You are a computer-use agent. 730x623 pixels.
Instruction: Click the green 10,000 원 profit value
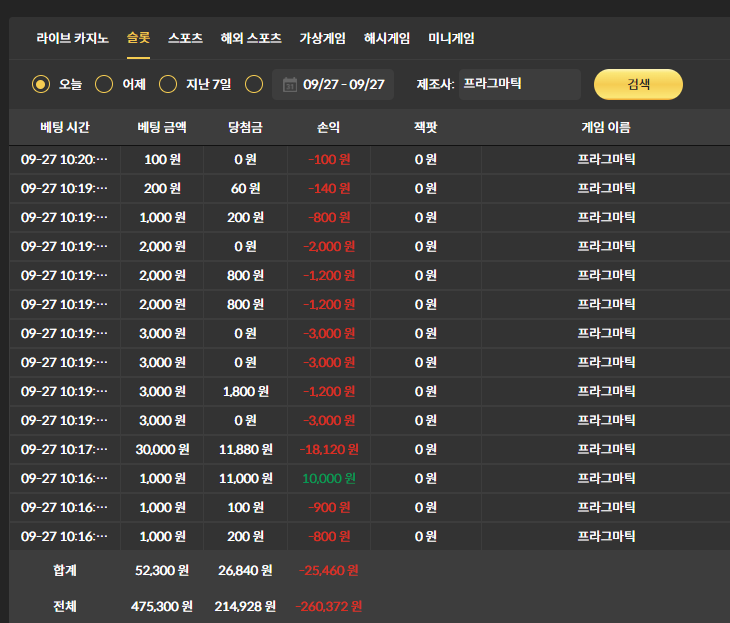328,478
